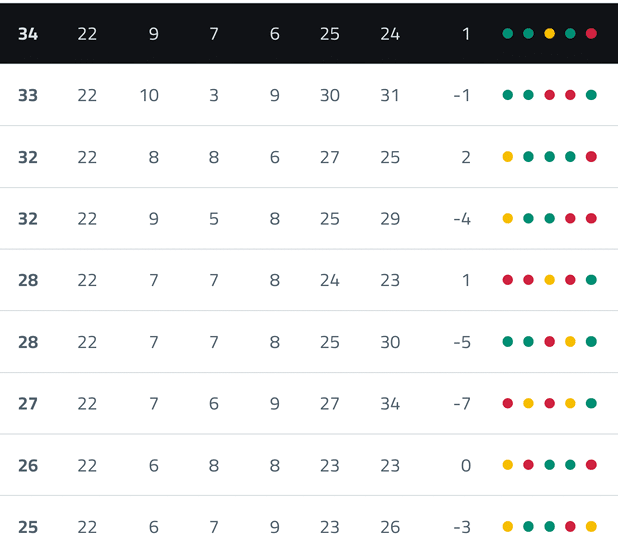Click the green form dot in the goal difference 1, 28-point row
The image size is (618, 543).
[x=591, y=281]
